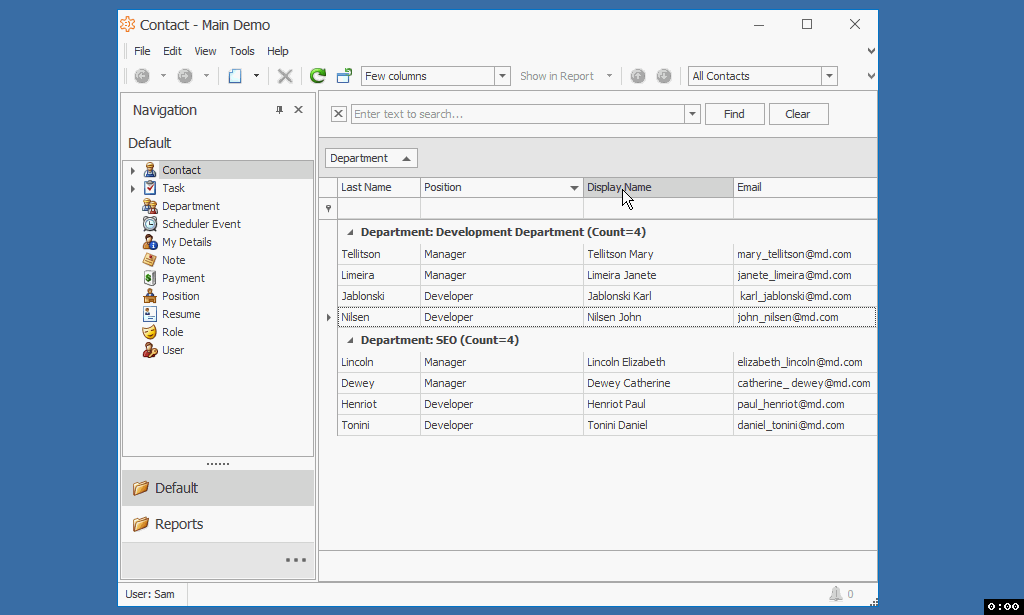Sort by the Last Name column header
This screenshot has height=615, width=1024.
pos(379,187)
